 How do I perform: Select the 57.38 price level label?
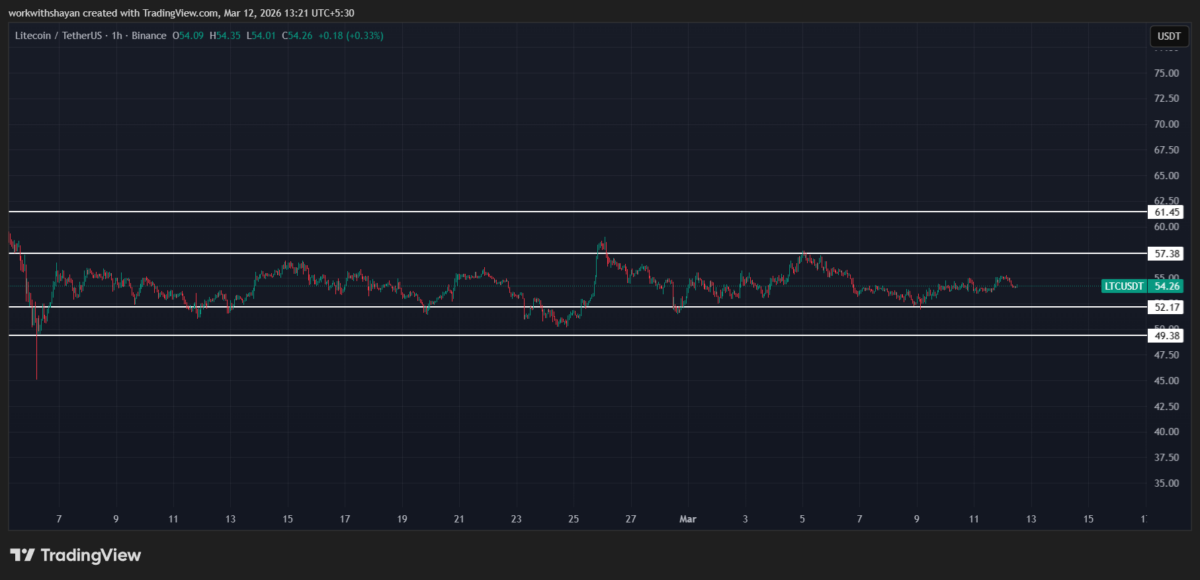tap(1168, 254)
